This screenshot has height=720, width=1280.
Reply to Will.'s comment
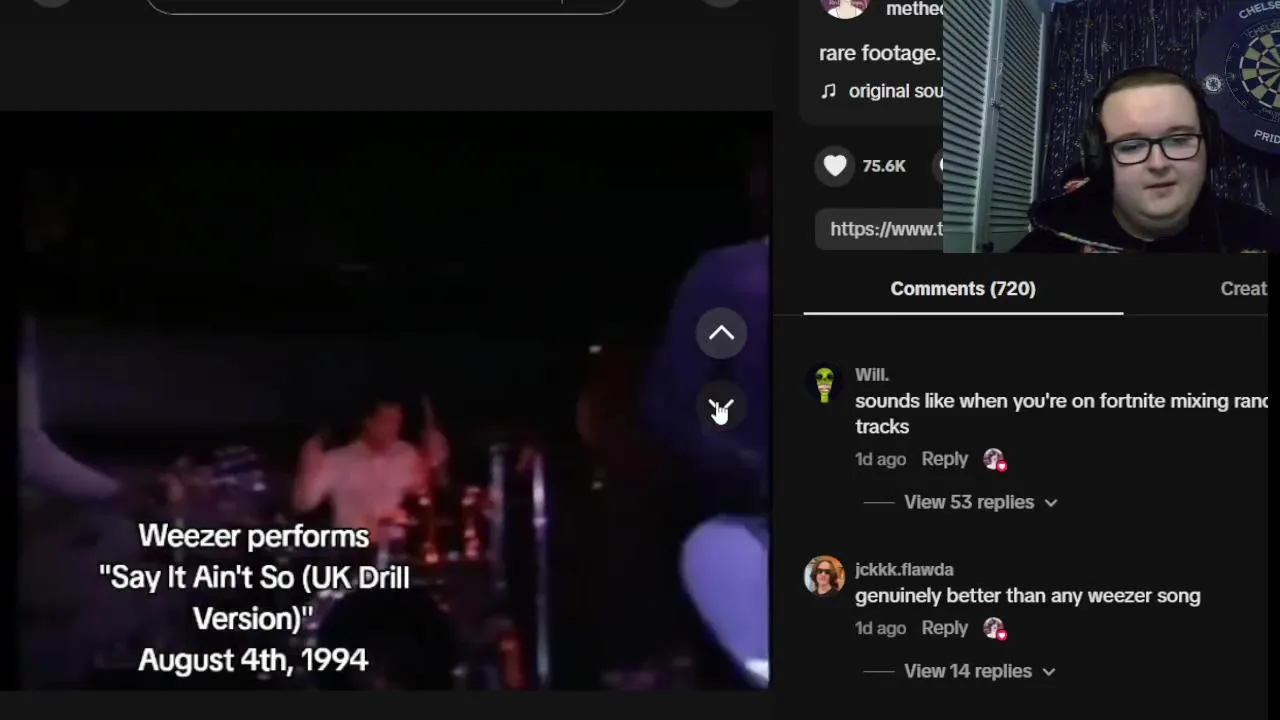point(944,459)
